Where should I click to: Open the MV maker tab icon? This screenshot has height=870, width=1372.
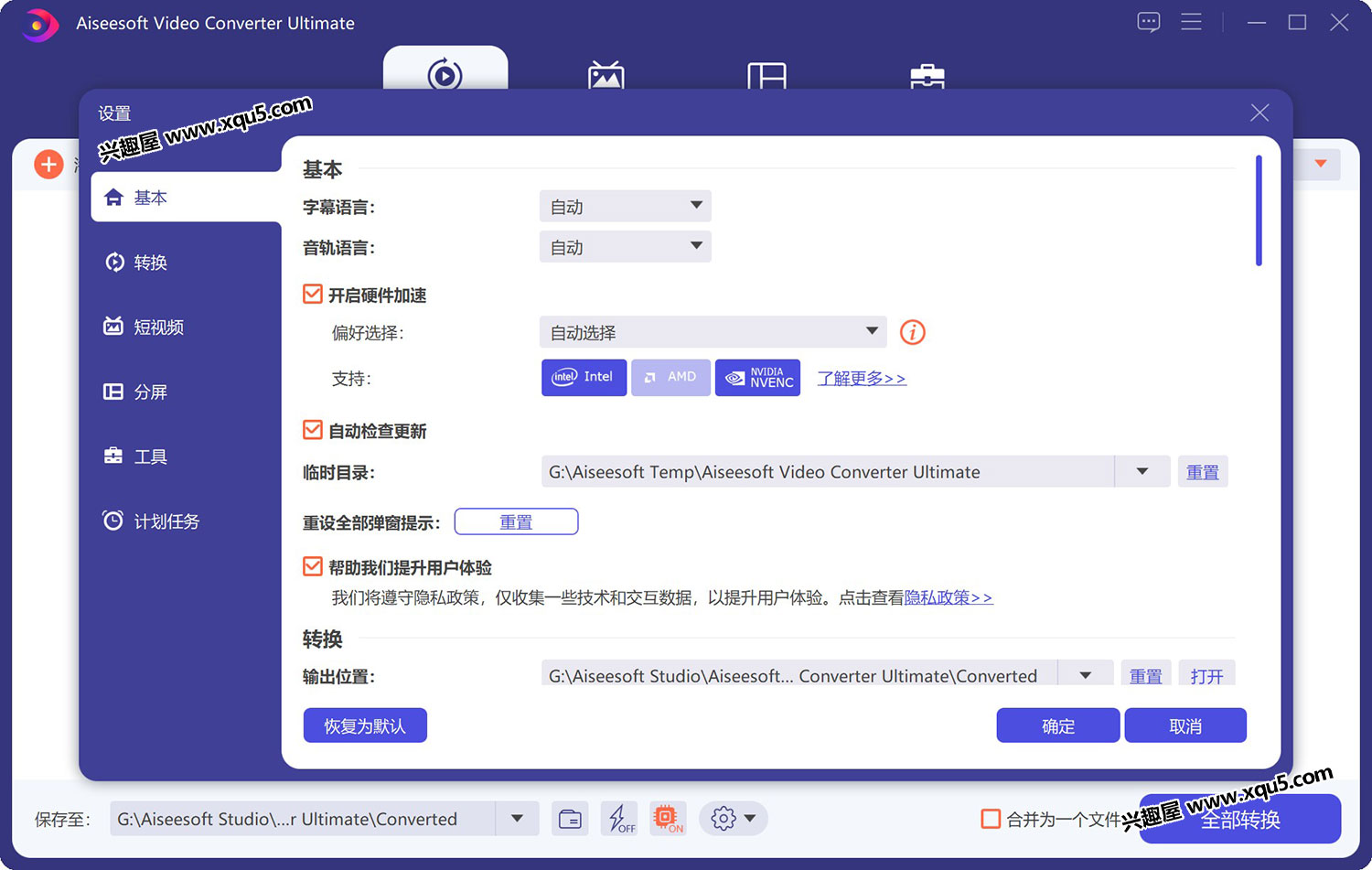[x=606, y=75]
